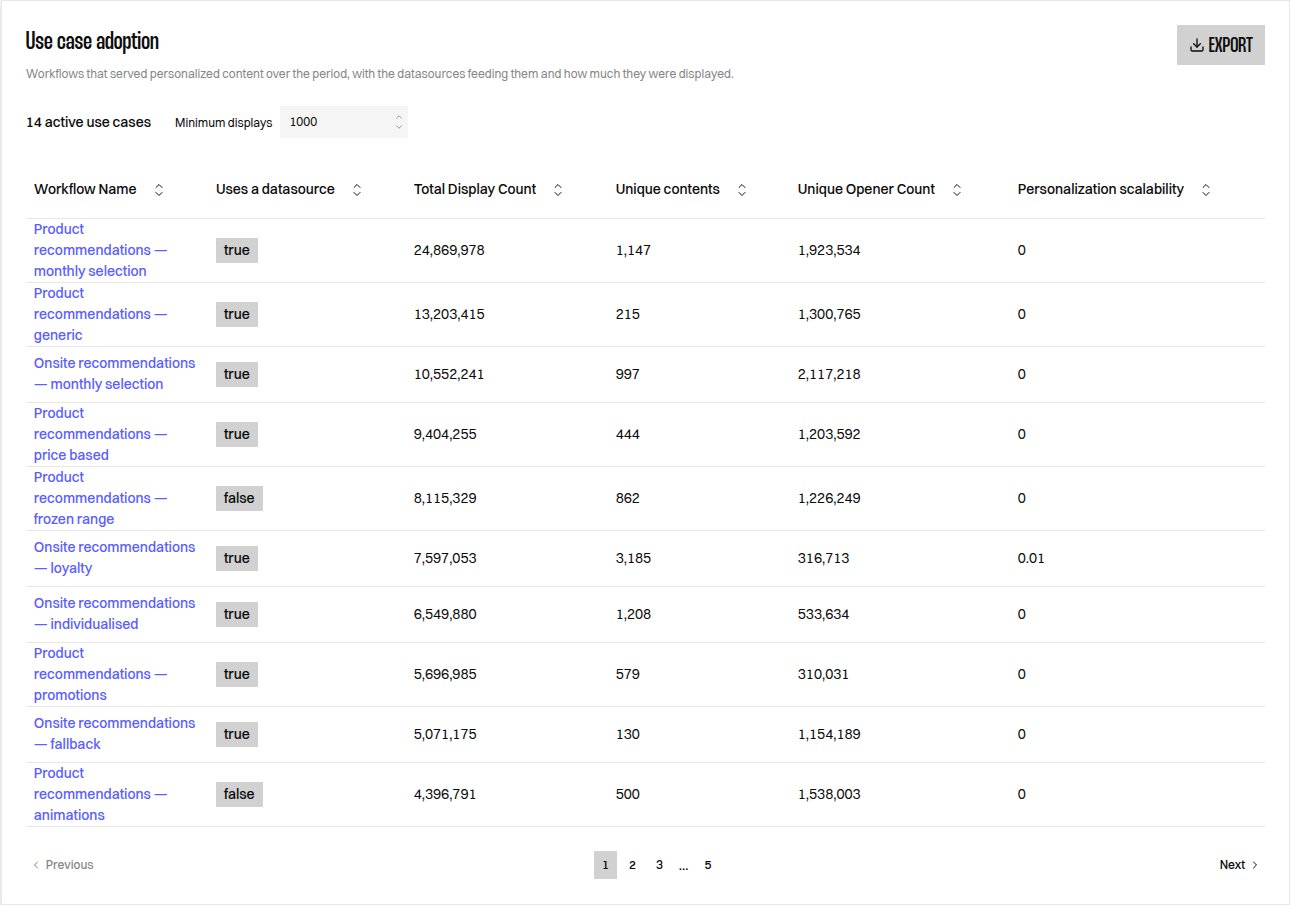The height and width of the screenshot is (905, 1290).
Task: Open Product recommendations — frozen range workflow
Action: 100,498
